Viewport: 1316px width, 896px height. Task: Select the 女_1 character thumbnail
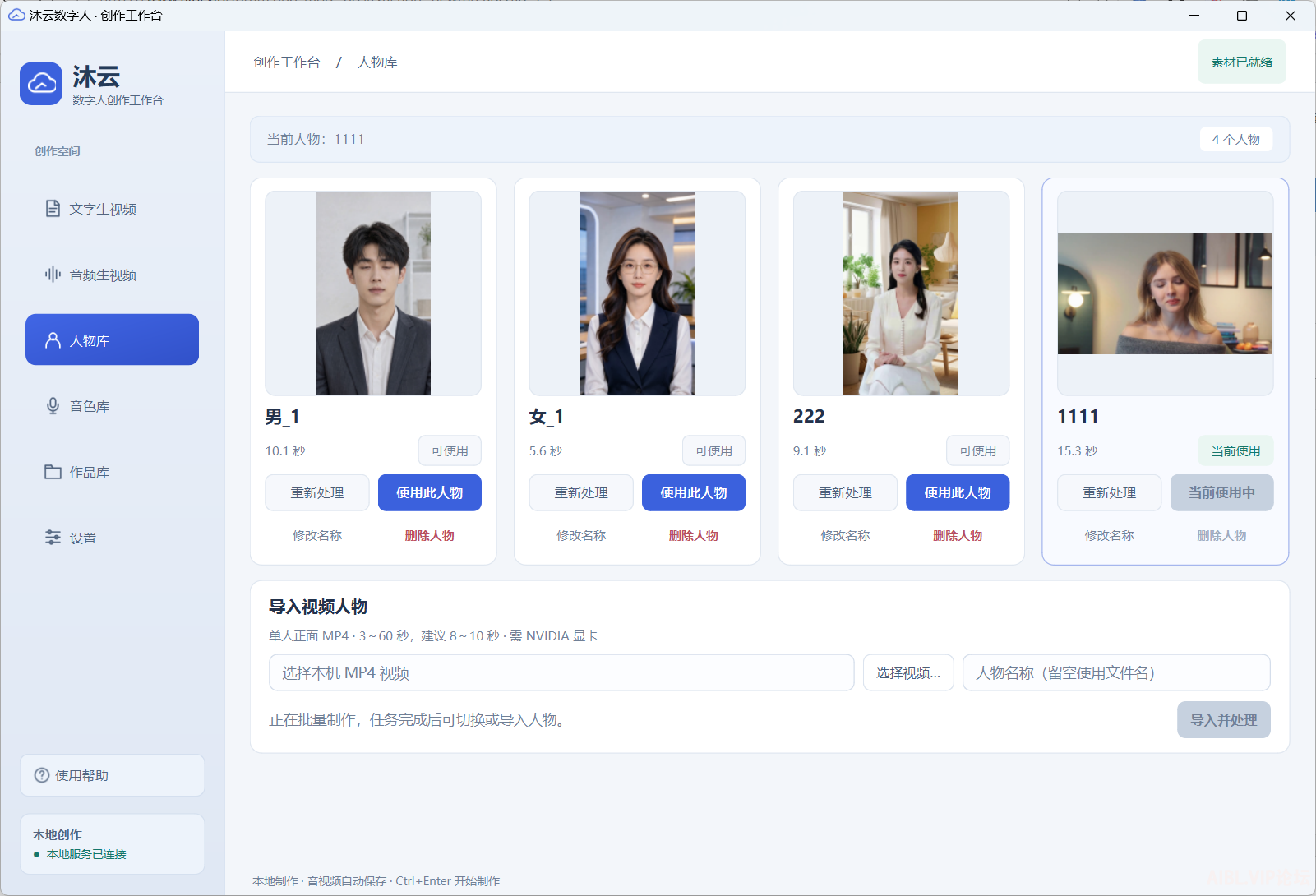tap(637, 293)
